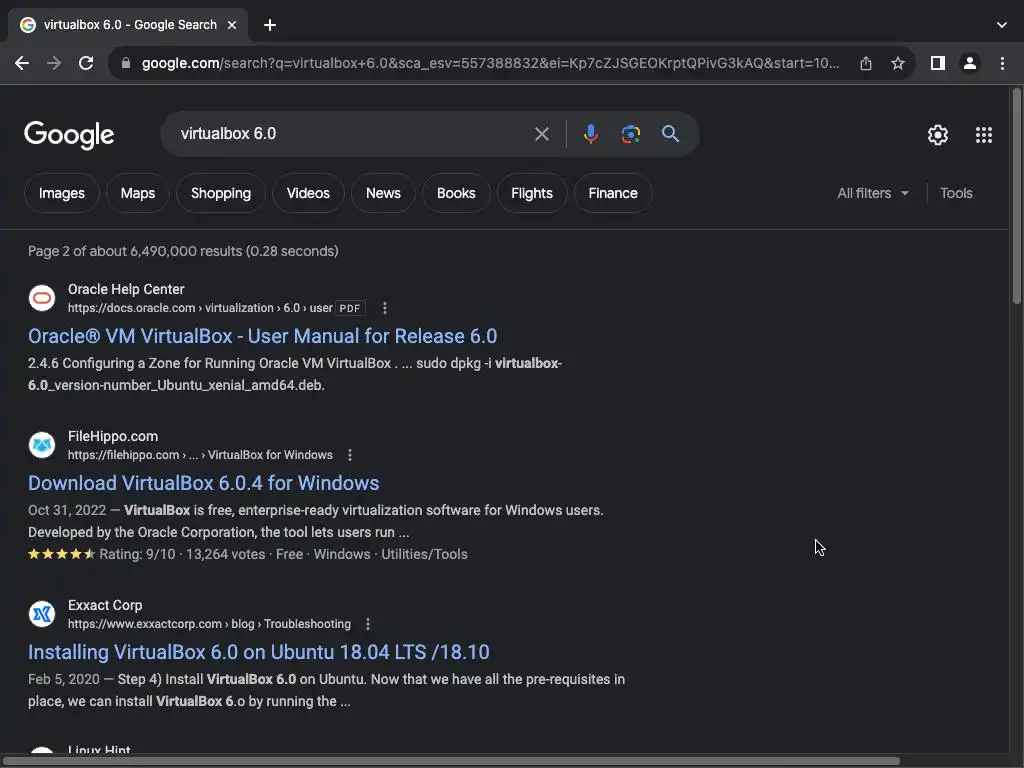Viewport: 1024px width, 768px height.
Task: Open Installing VirtualBox 6.0 on Ubuntu link
Action: (x=259, y=652)
